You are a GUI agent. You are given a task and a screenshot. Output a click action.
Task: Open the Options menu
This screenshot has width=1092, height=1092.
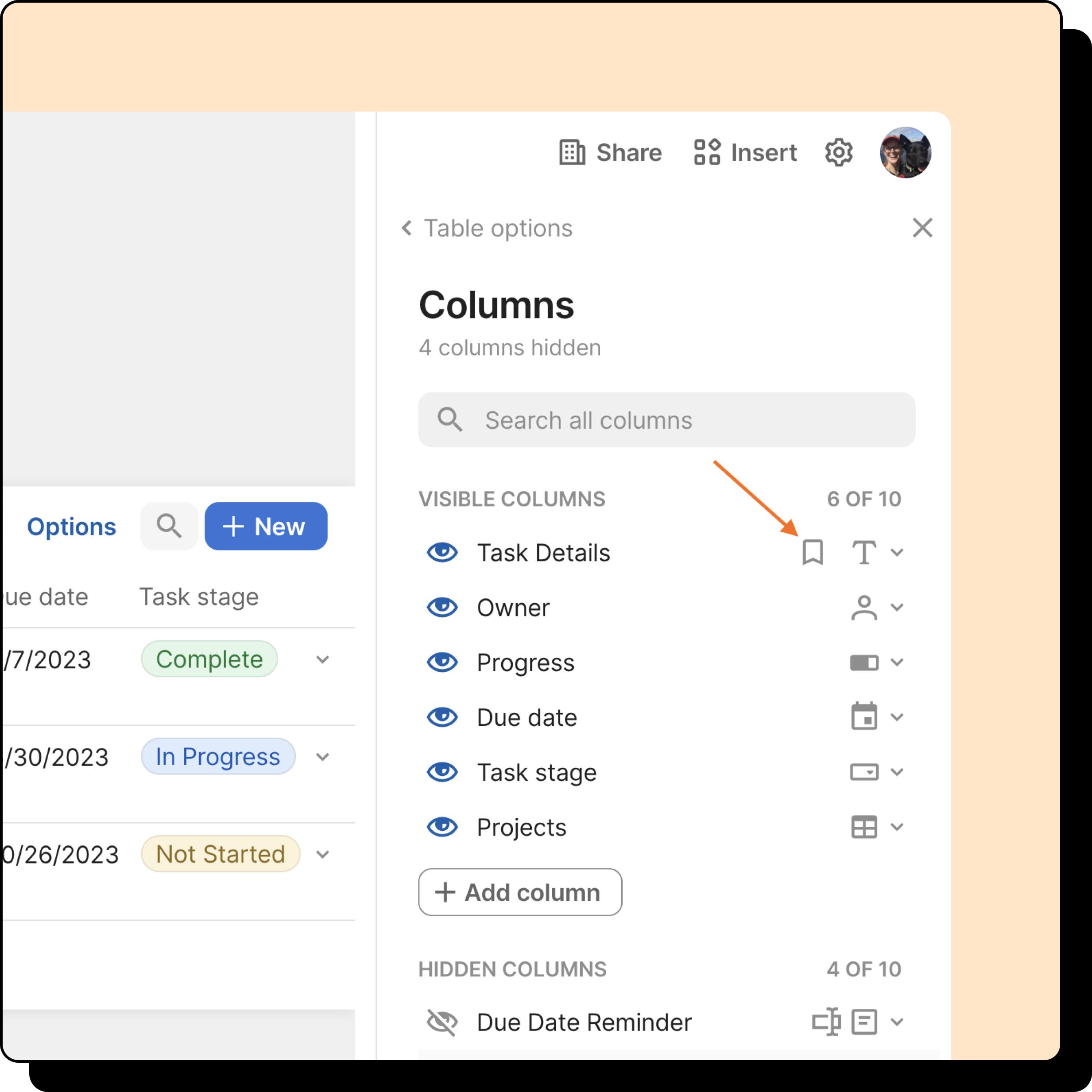[x=71, y=526]
